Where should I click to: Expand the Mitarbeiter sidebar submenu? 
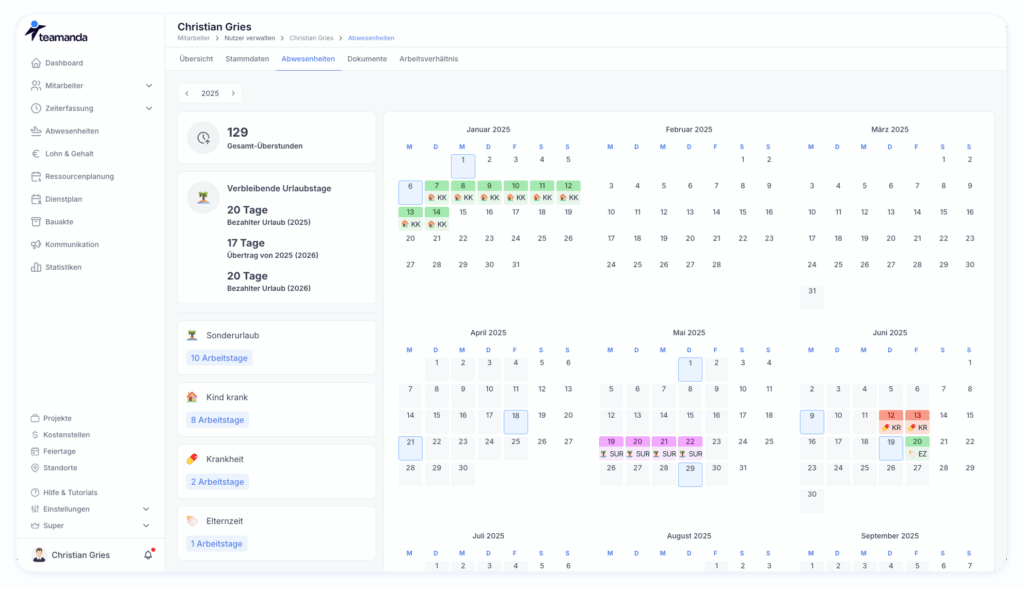(148, 86)
